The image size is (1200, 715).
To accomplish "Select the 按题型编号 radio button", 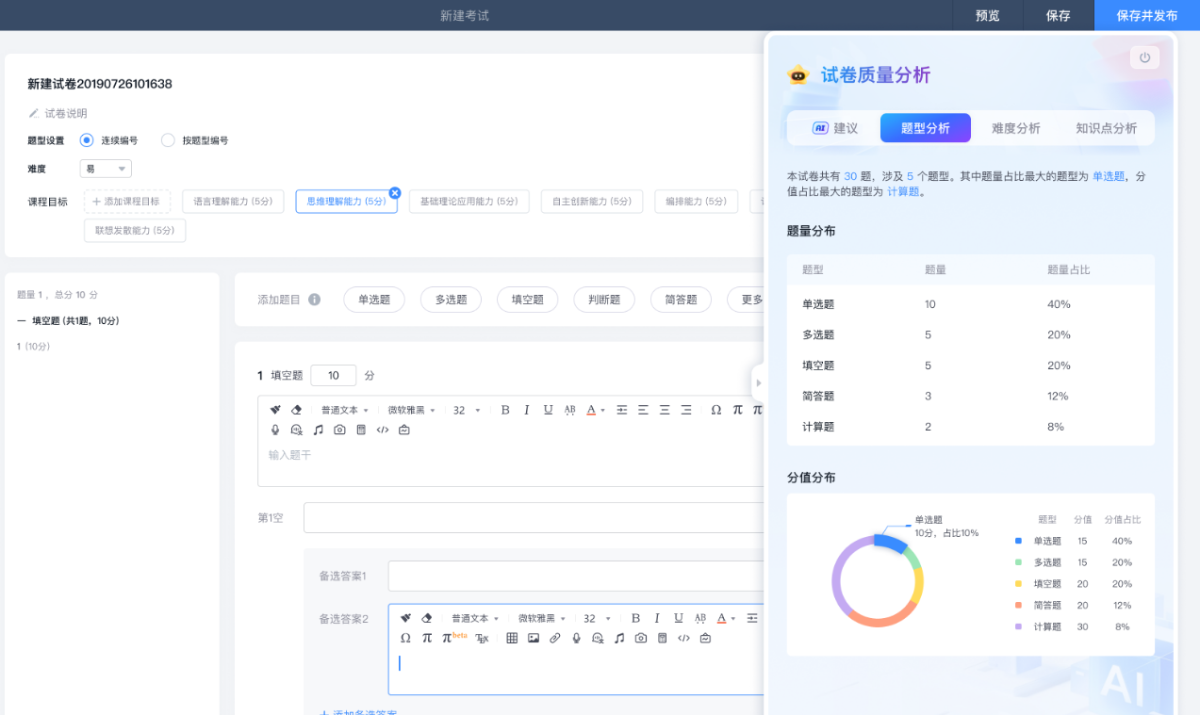I will tap(168, 140).
